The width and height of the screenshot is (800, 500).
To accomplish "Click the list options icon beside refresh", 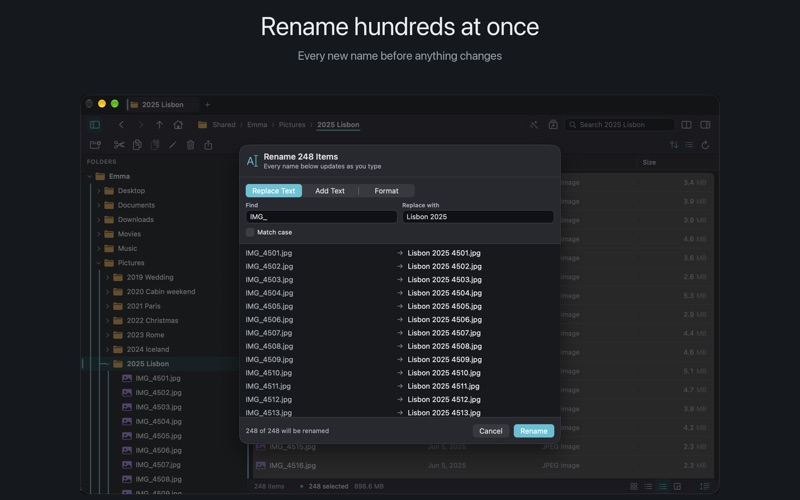I will (x=689, y=145).
